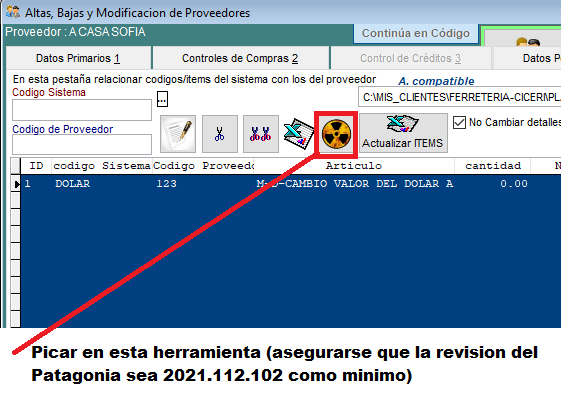This screenshot has width=561, height=396.
Task: Click the ellipsis lookup button next to Codigo Sistema
Action: [162, 99]
